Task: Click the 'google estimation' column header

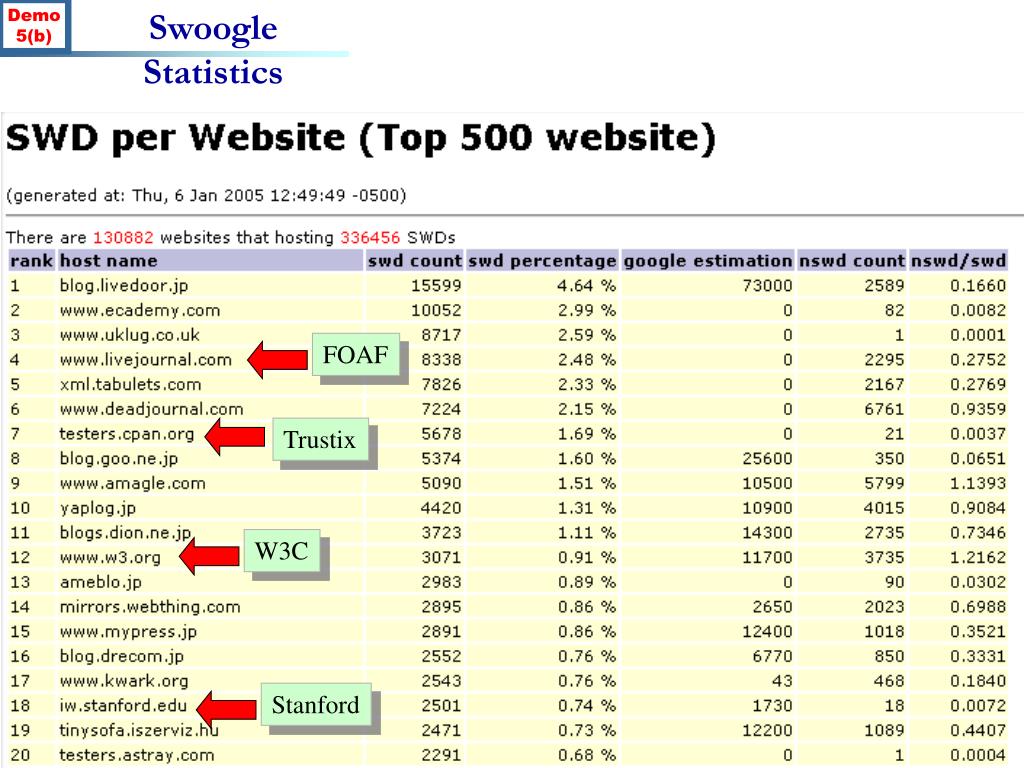Action: click(x=707, y=261)
